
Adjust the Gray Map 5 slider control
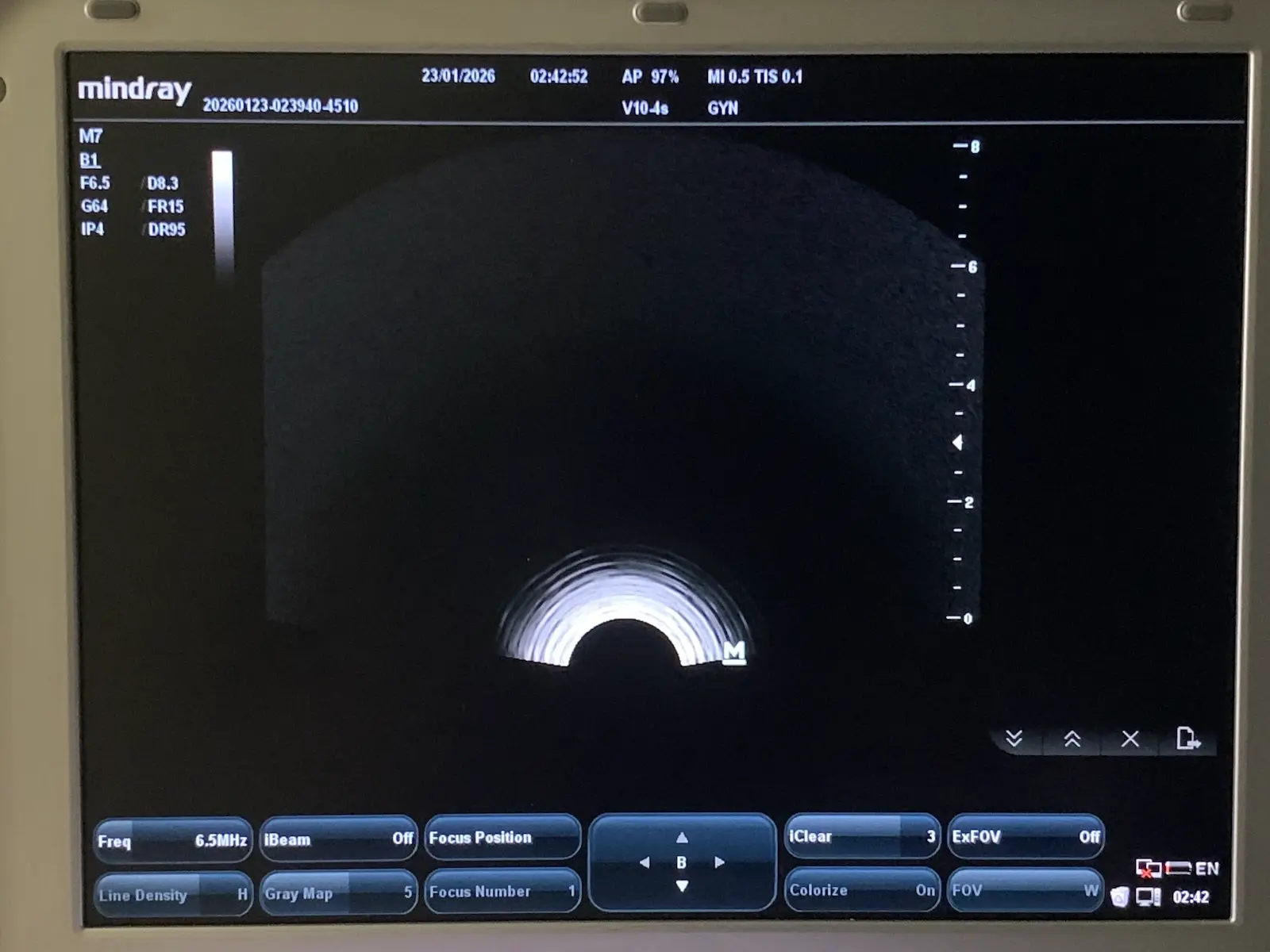coord(338,893)
